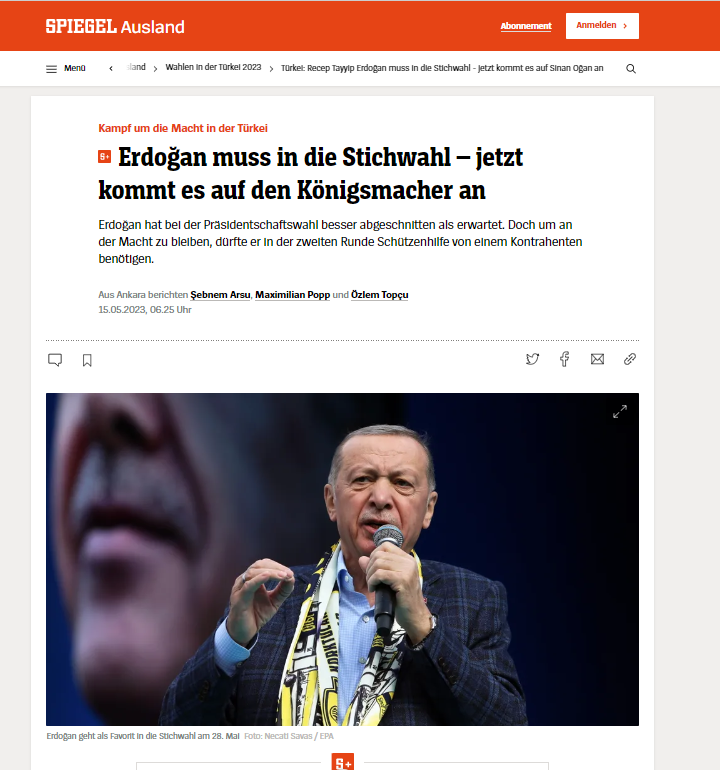Image resolution: width=720 pixels, height=770 pixels.
Task: Share the article on Facebook
Action: pos(565,359)
